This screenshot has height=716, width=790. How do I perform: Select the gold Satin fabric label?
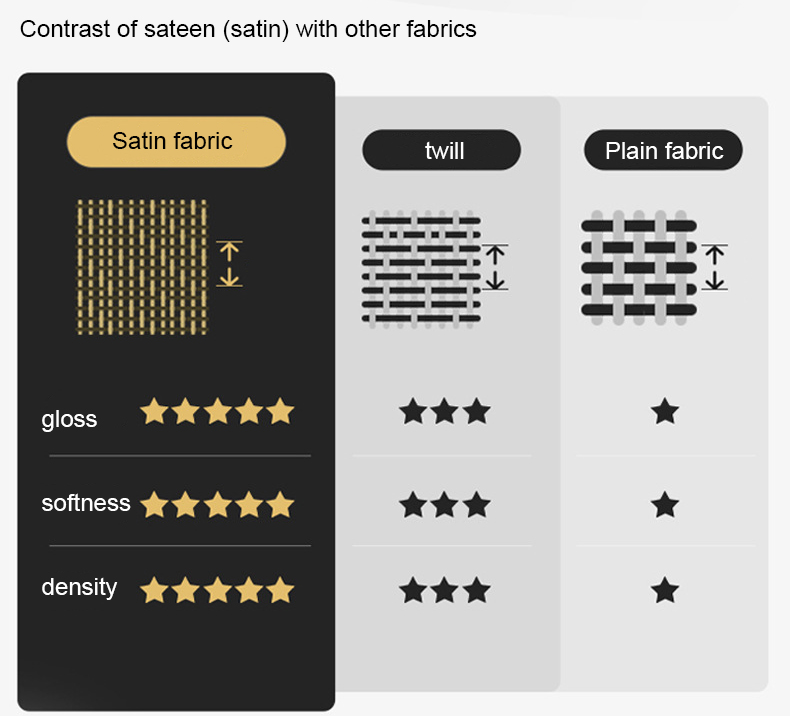click(176, 141)
